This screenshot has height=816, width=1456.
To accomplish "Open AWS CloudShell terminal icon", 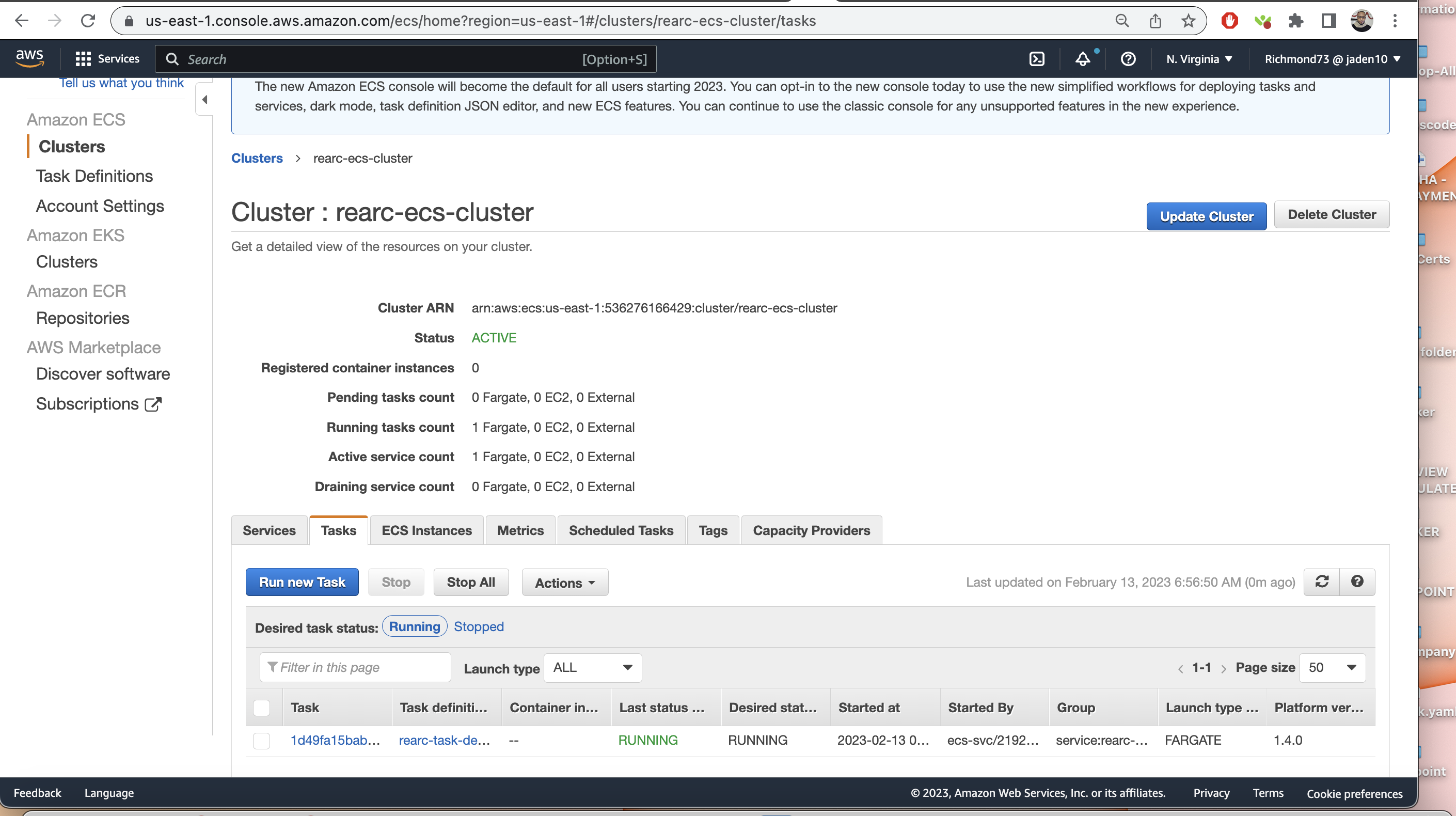I will (1037, 59).
